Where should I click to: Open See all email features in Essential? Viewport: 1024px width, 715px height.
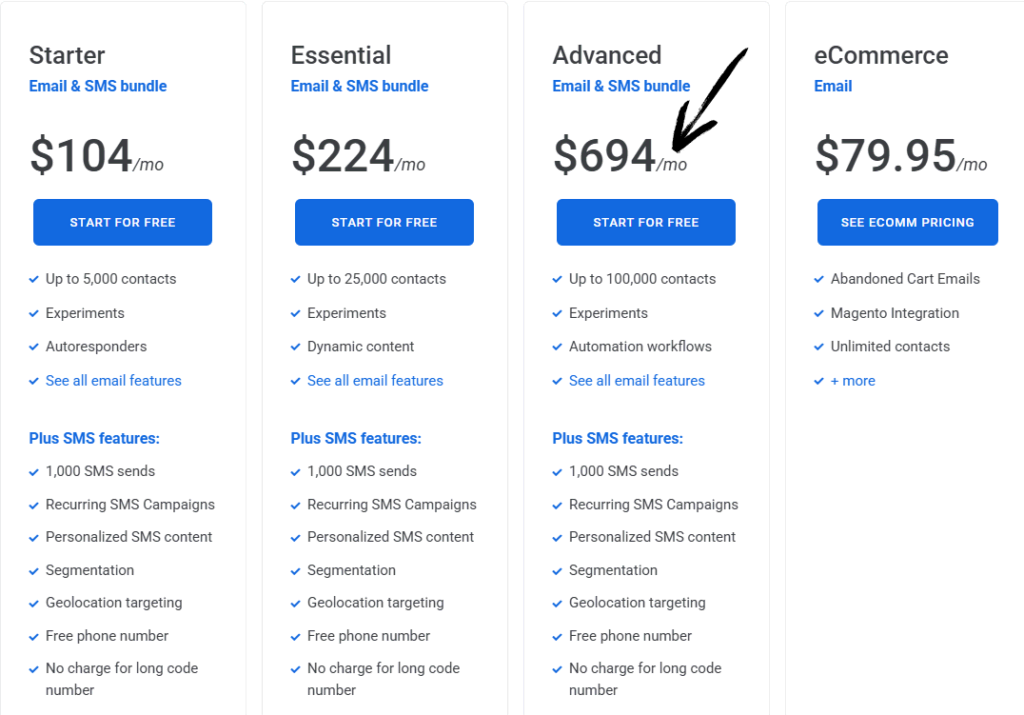(x=375, y=381)
